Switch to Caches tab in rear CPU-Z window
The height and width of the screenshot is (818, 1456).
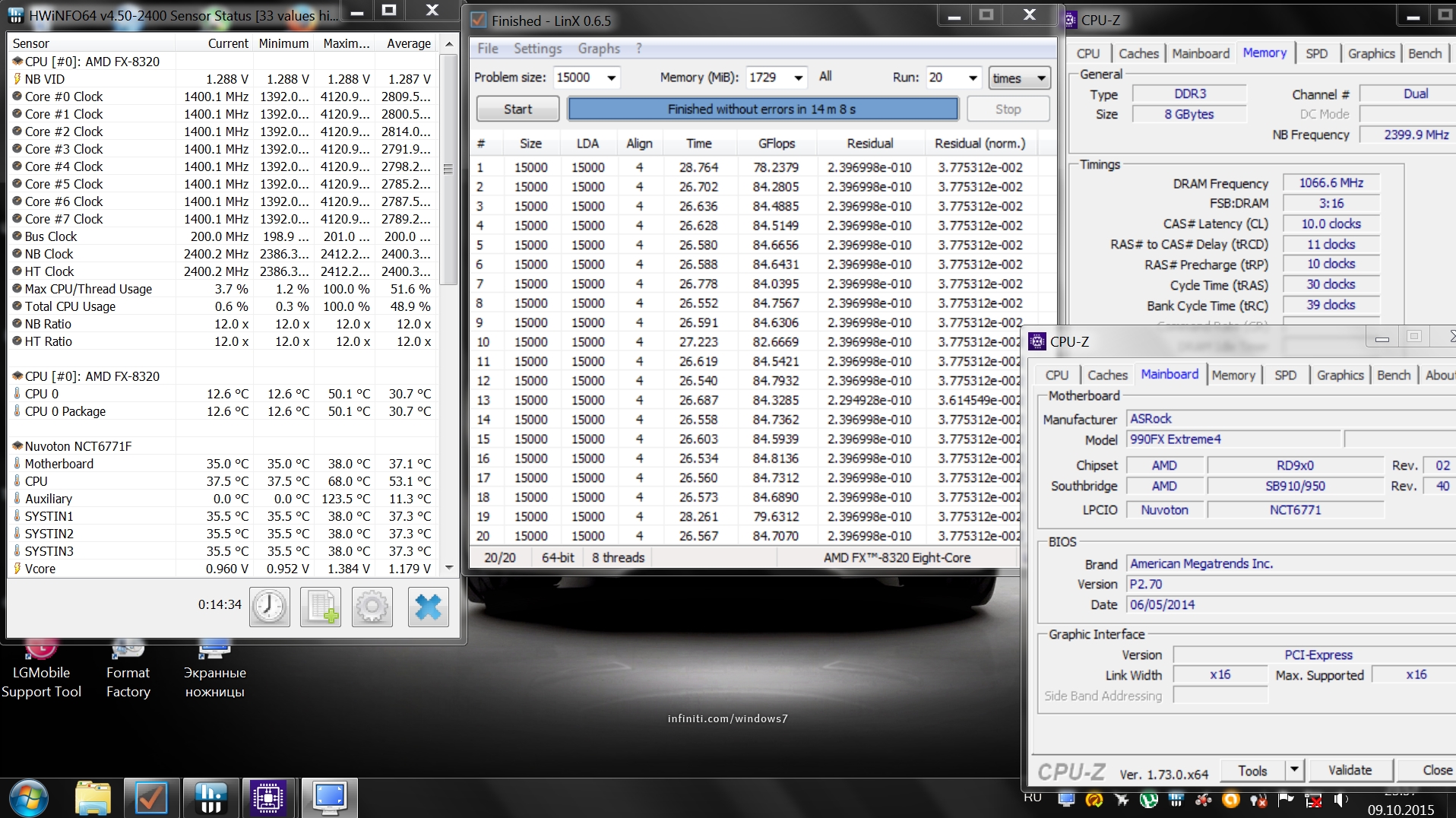pyautogui.click(x=1138, y=53)
